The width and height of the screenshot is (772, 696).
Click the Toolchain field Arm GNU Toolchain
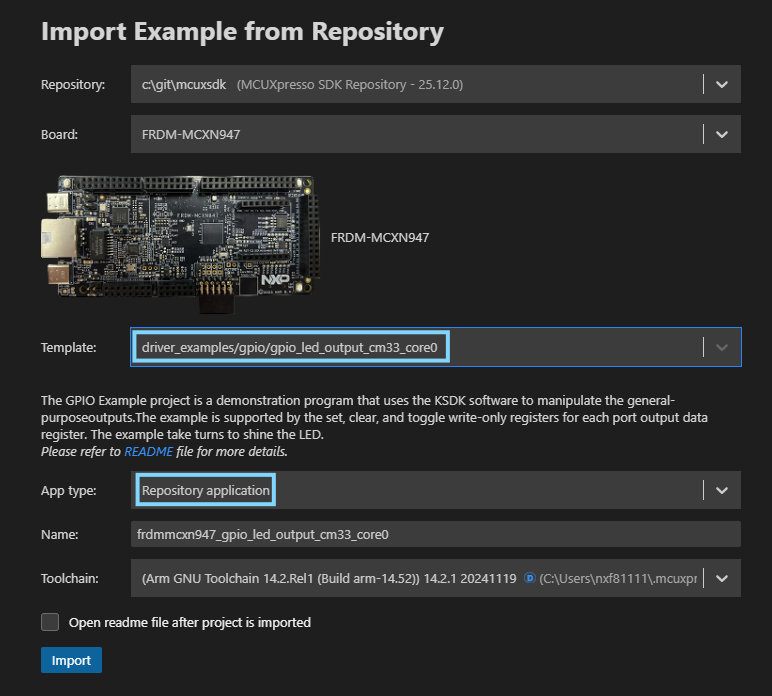tap(436, 578)
